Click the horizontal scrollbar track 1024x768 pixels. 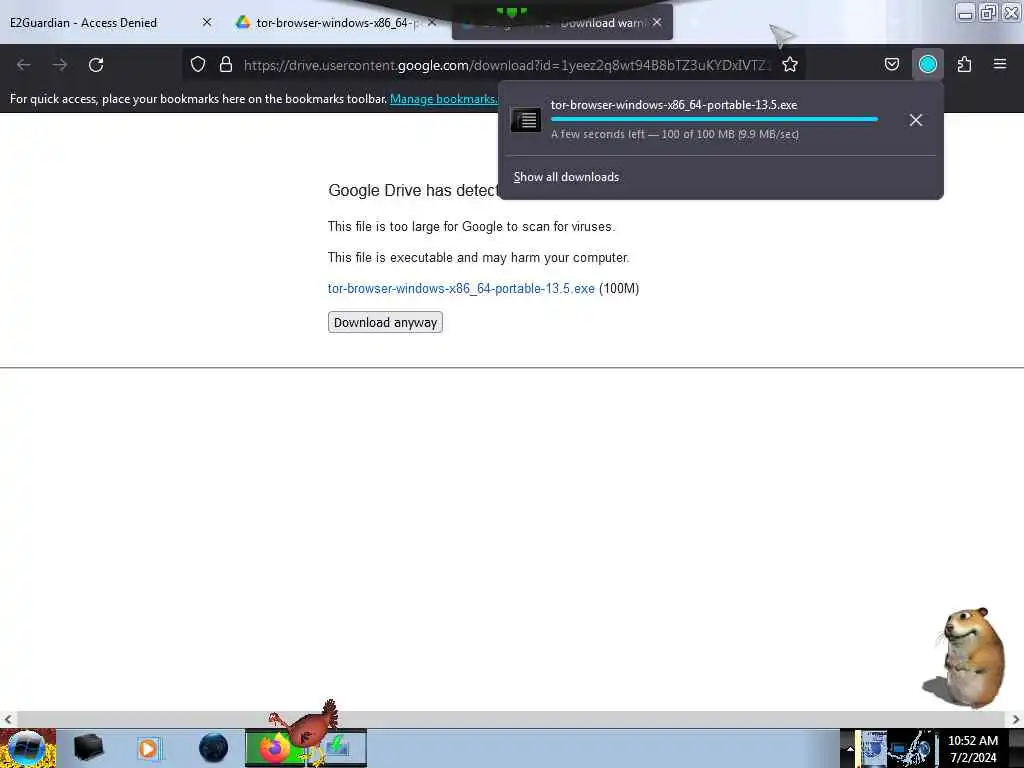511,719
